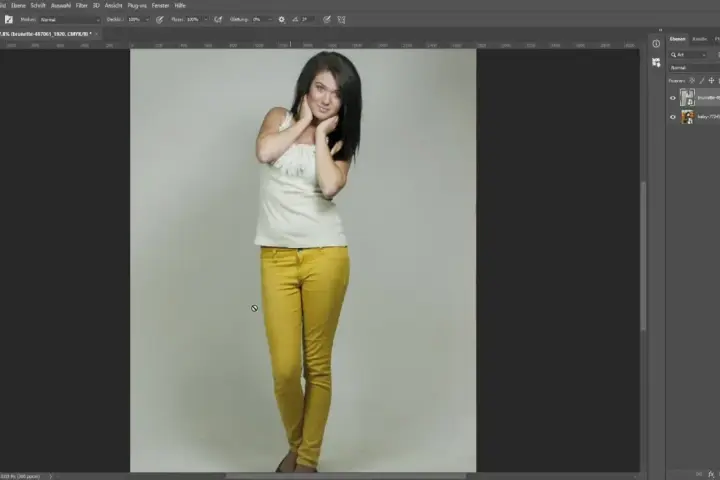Expand the Glättung smoothing slider arrow
This screenshot has width=720, height=480.
coord(270,20)
